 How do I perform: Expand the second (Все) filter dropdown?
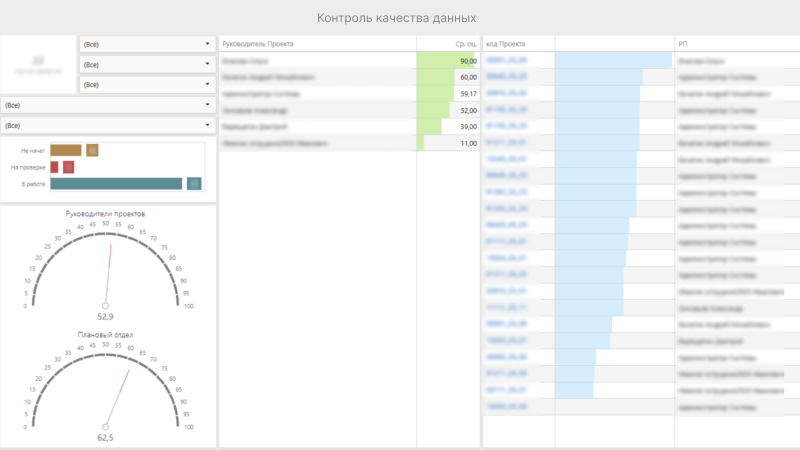(147, 65)
